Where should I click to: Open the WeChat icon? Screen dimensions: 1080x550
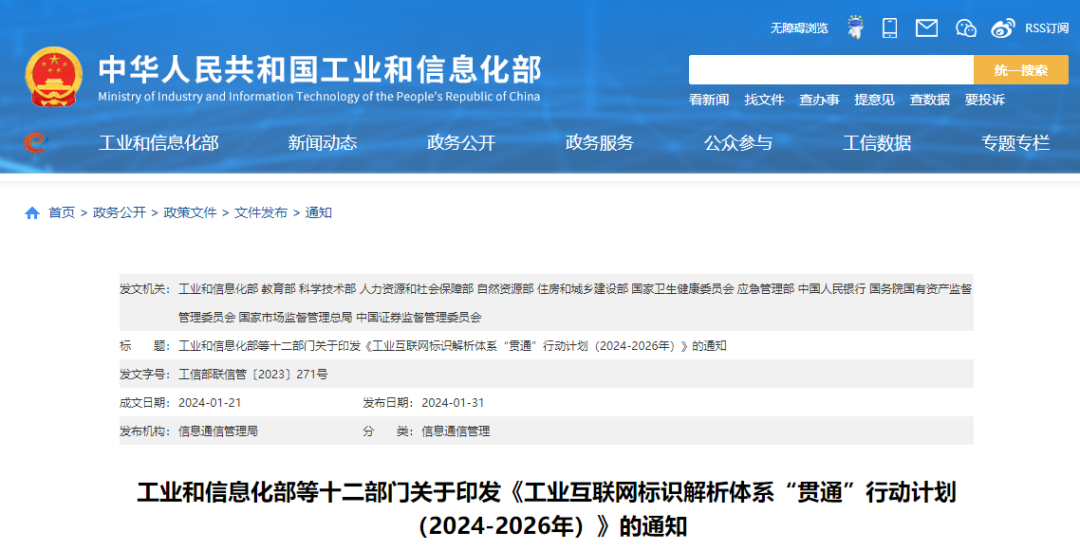966,28
